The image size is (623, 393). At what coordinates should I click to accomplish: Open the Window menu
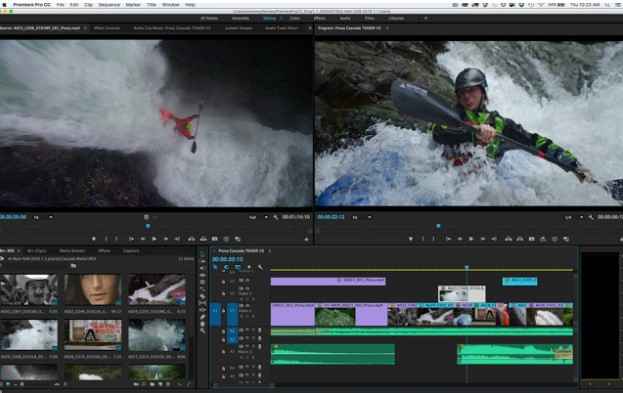tap(171, 4)
